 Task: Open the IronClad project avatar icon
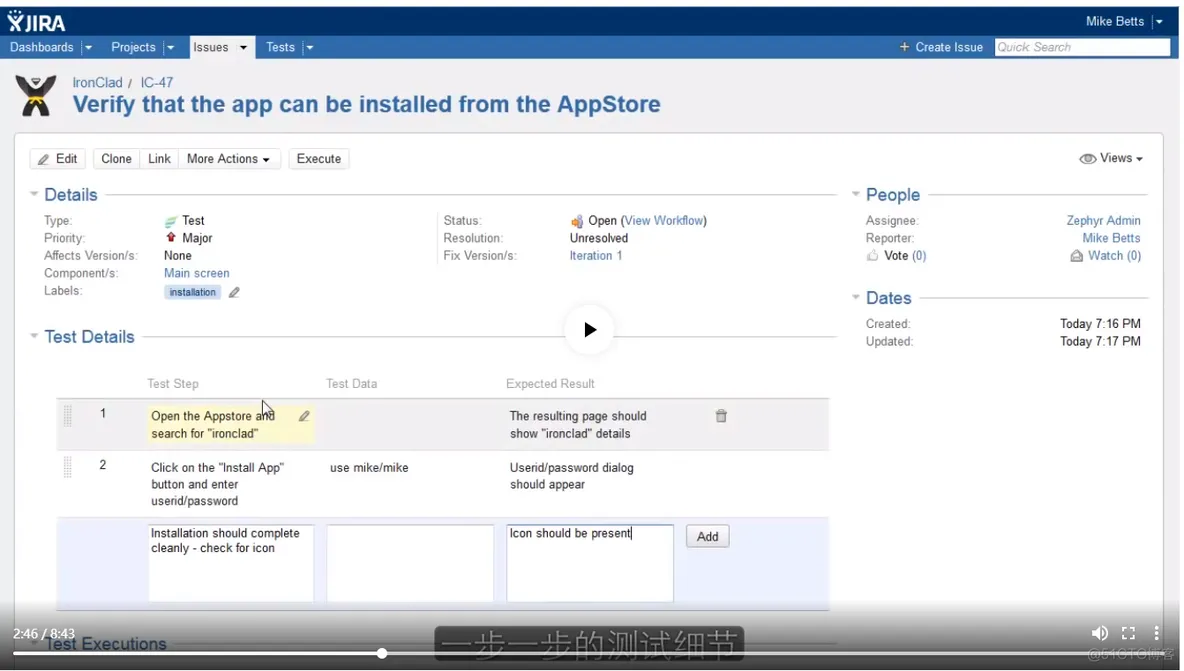[35, 96]
